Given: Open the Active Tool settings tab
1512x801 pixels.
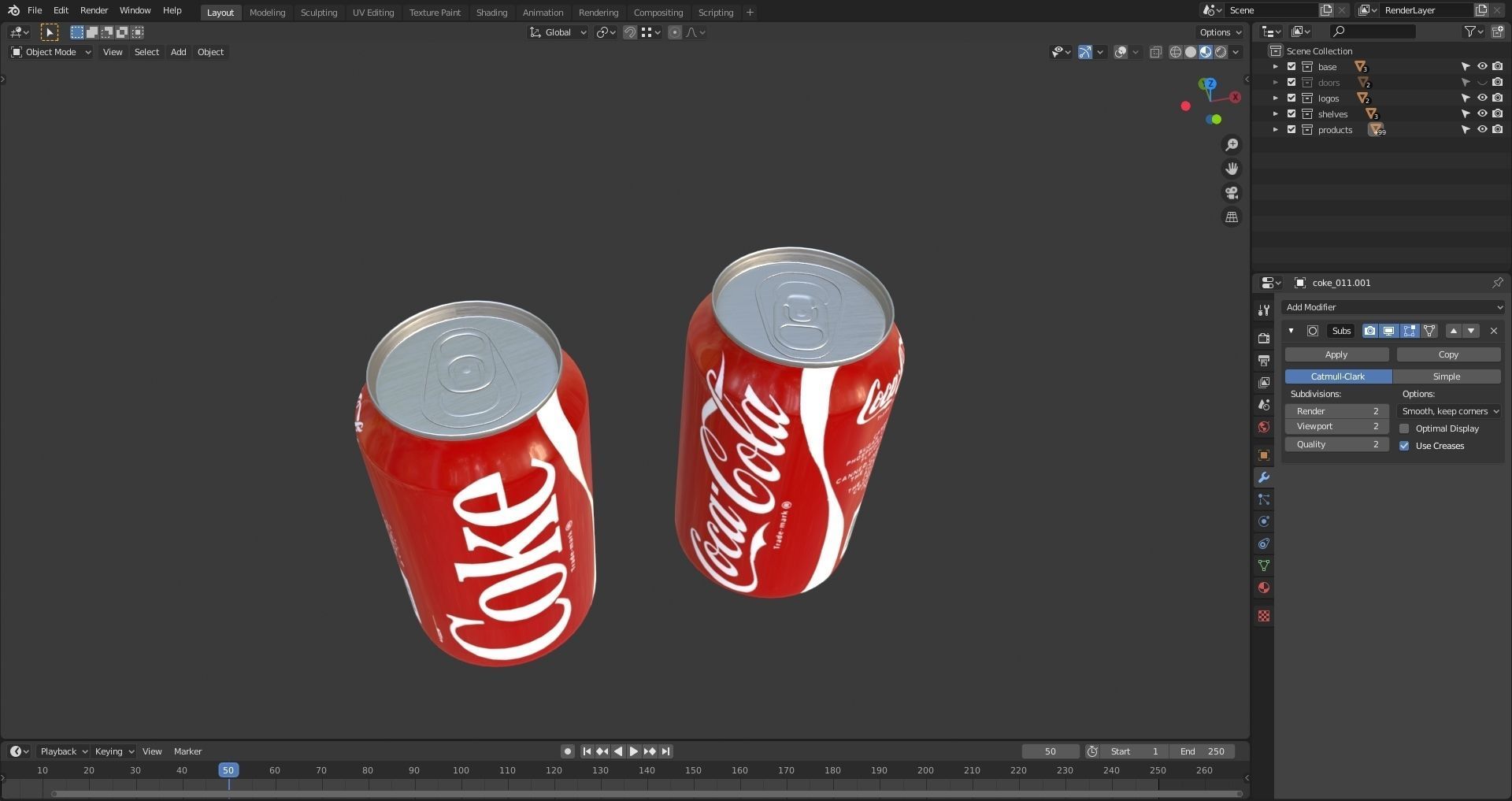Looking at the screenshot, I should (x=1264, y=310).
